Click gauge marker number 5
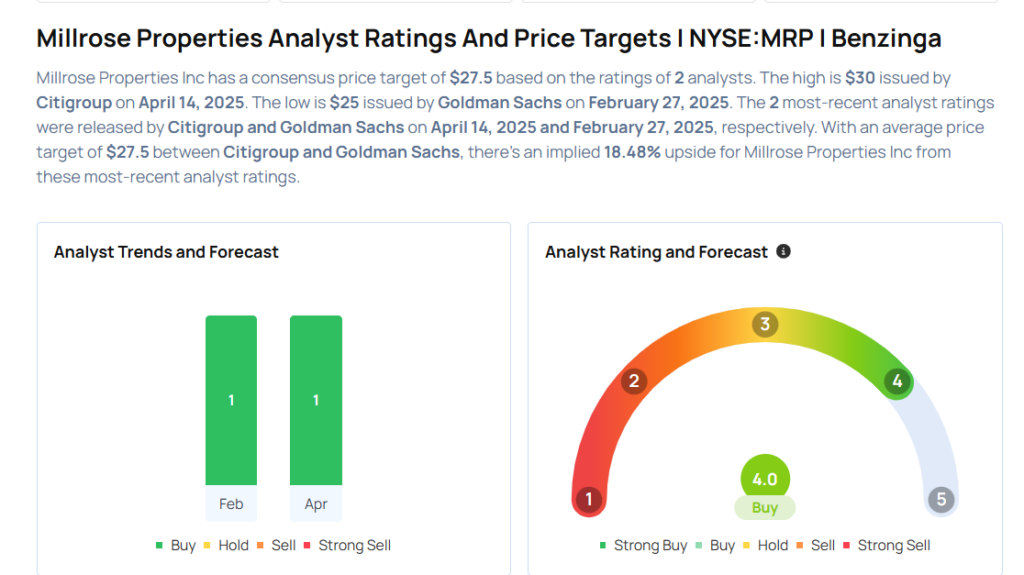1024x575 pixels. point(940,499)
